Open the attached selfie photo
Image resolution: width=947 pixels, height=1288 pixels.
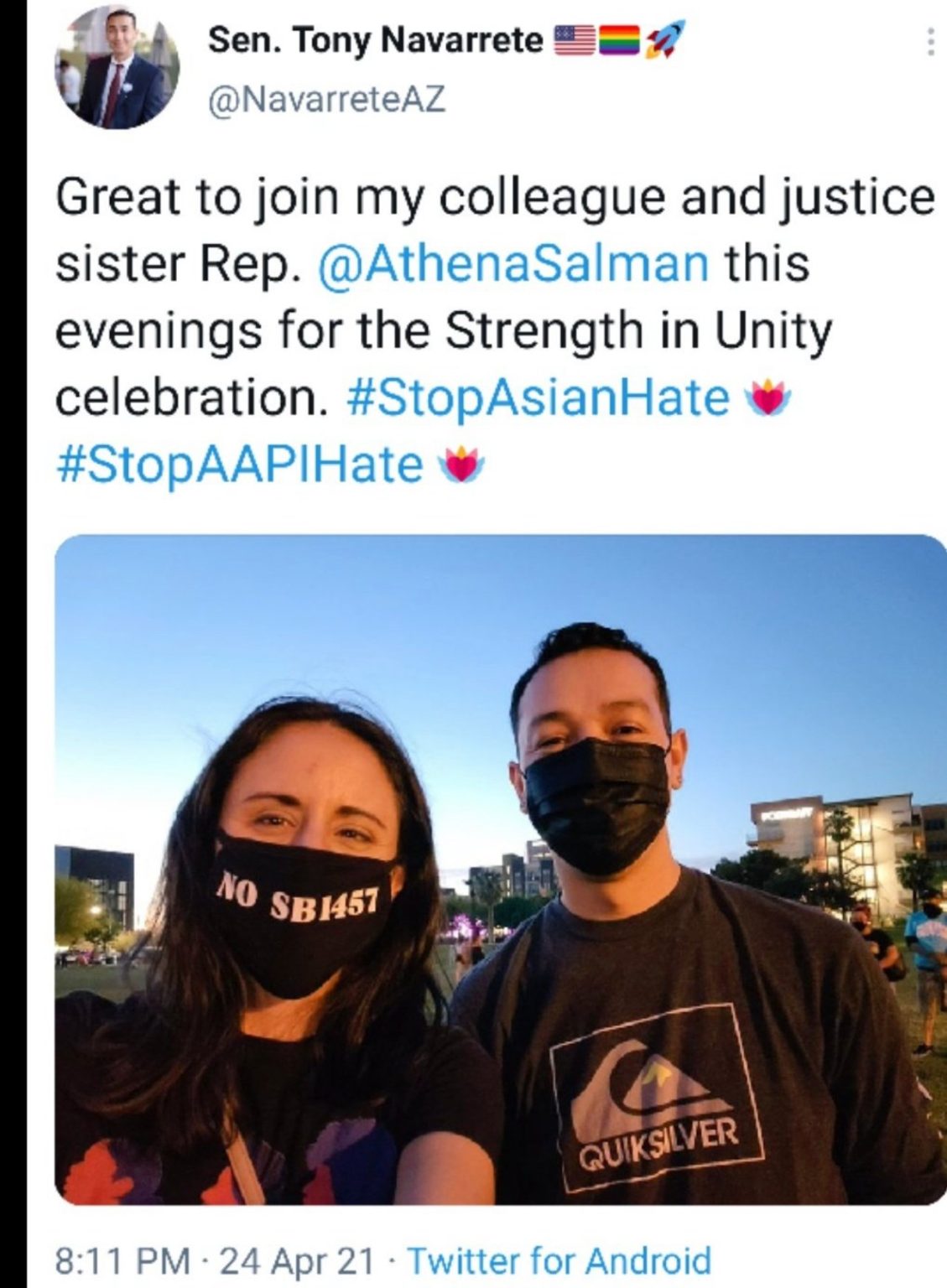click(x=501, y=869)
